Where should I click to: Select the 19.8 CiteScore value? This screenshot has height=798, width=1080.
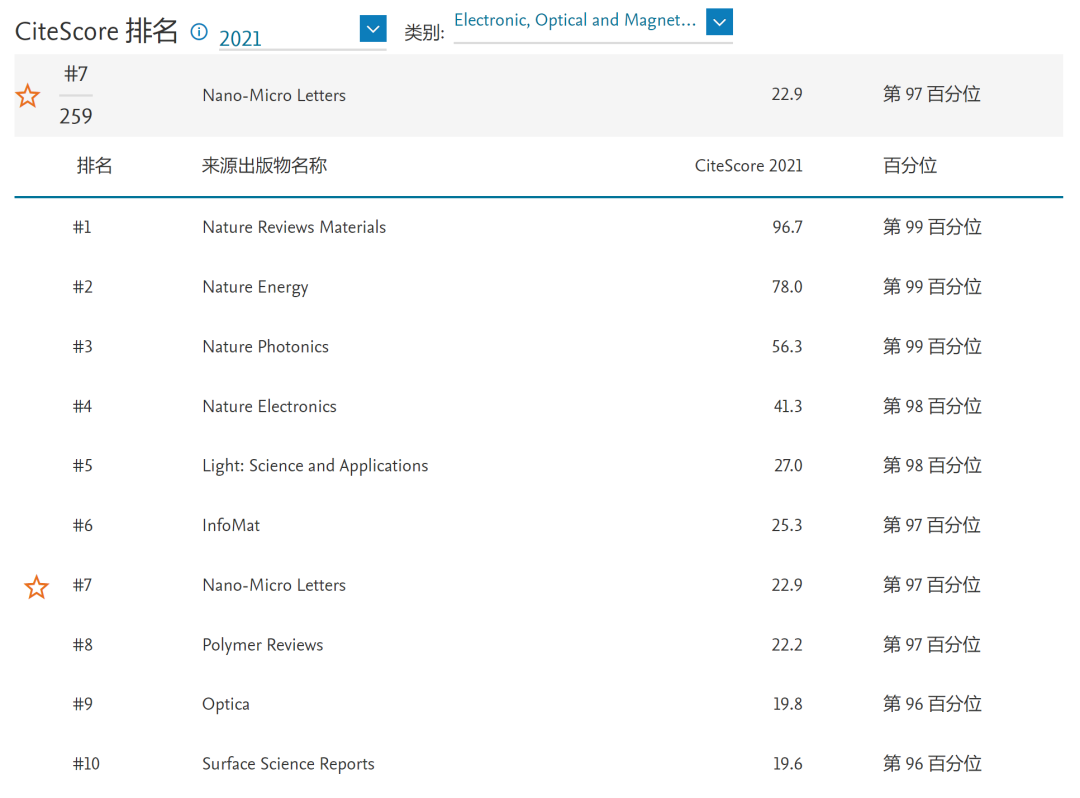tap(787, 704)
